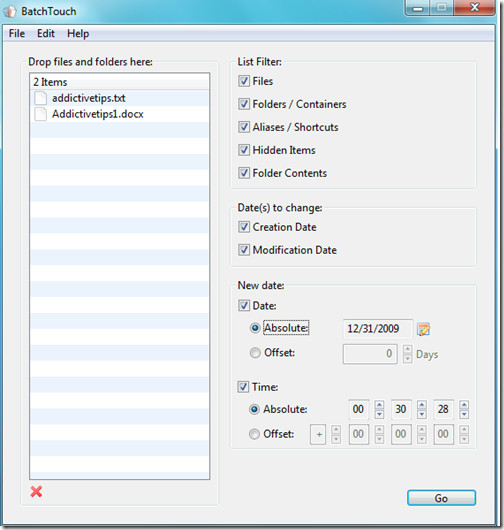Open the File menu
The height and width of the screenshot is (530, 504).
coord(17,33)
